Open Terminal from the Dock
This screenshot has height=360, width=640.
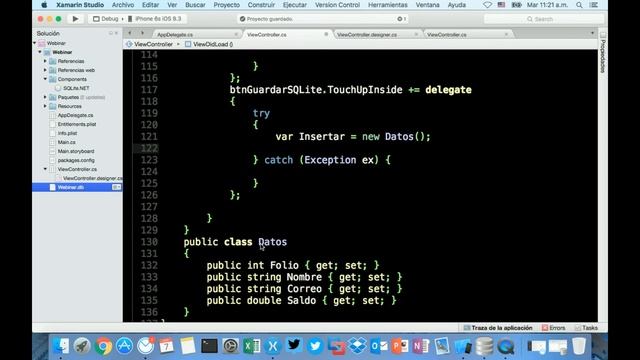click(x=209, y=346)
